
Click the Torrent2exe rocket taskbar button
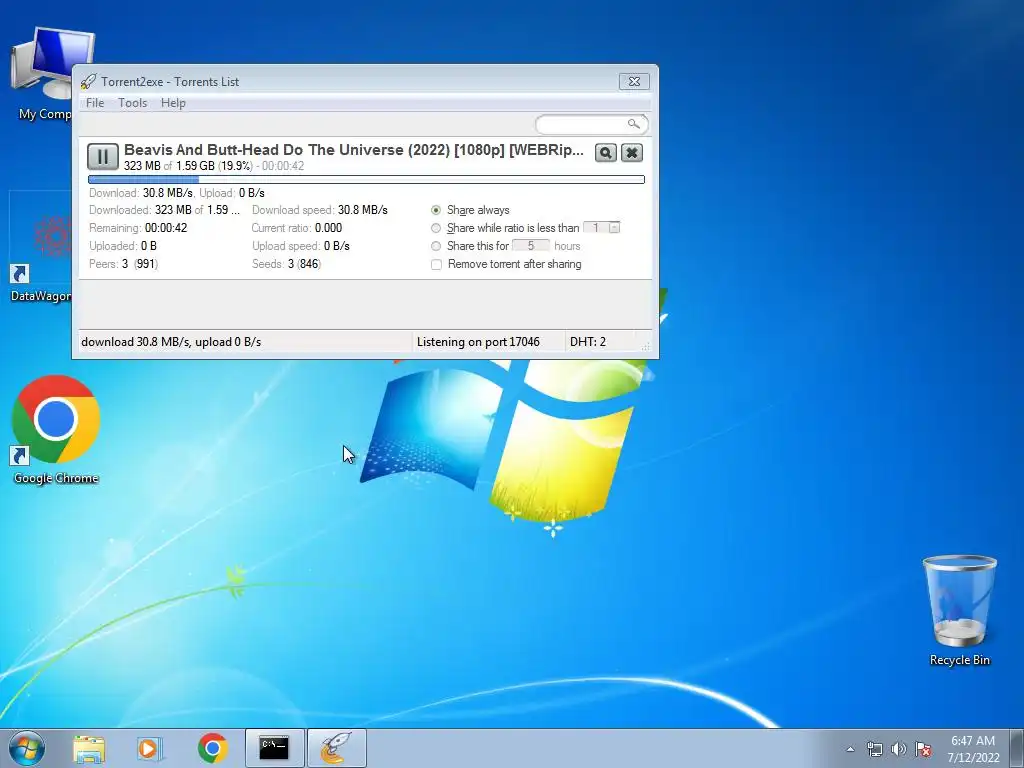pyautogui.click(x=336, y=748)
